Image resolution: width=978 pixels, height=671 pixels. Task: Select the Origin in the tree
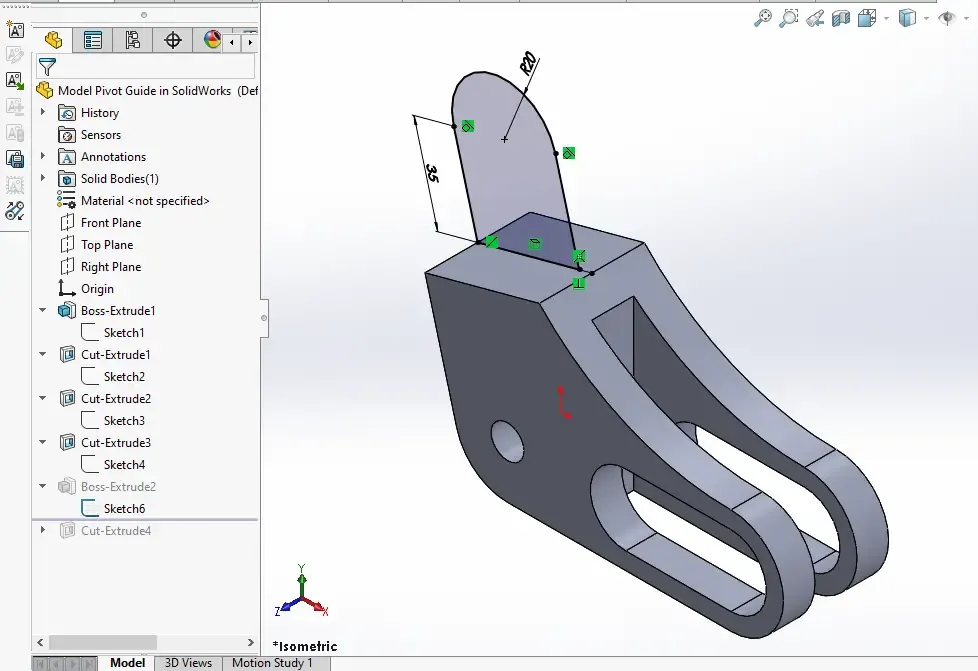click(x=86, y=289)
